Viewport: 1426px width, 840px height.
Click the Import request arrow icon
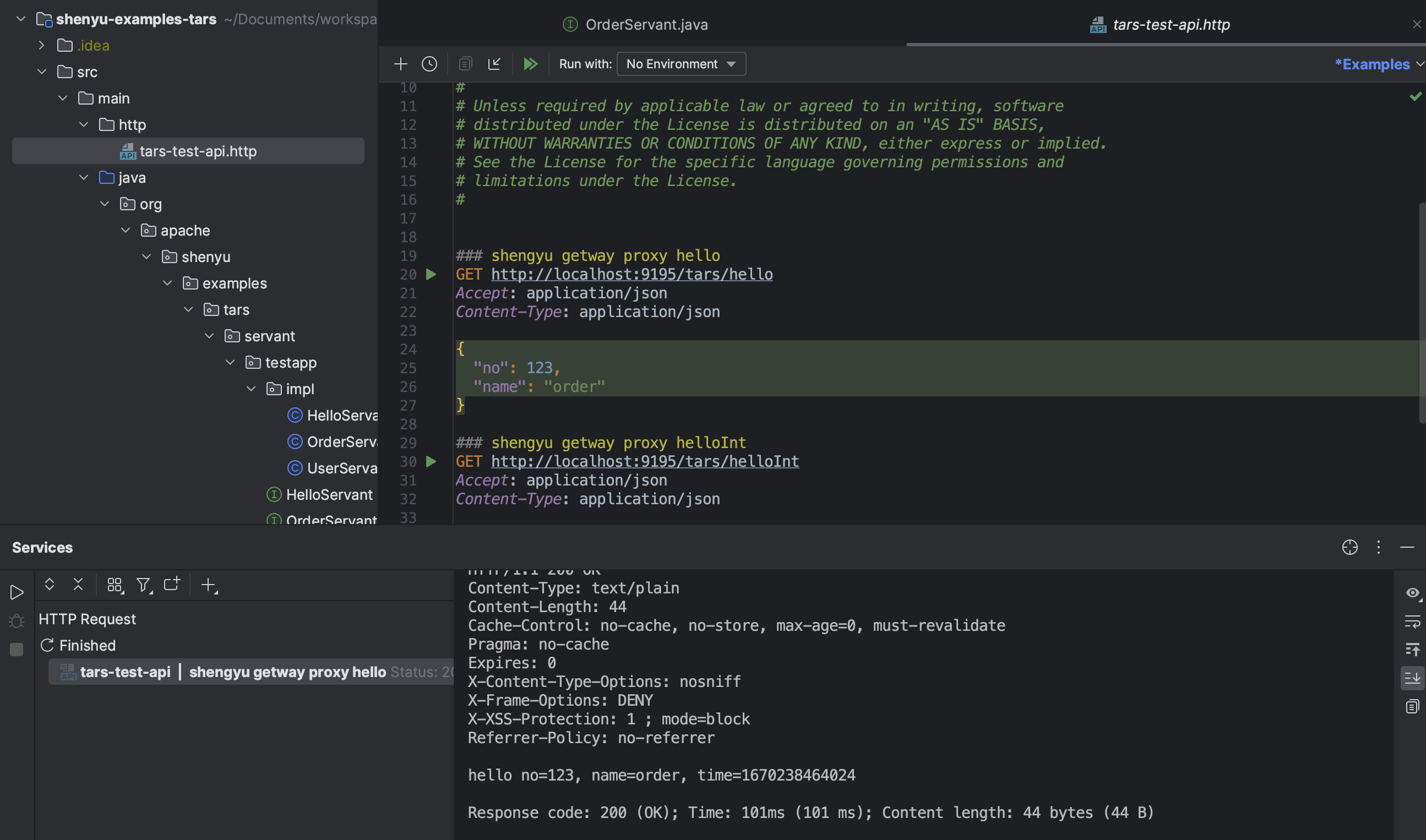[494, 64]
